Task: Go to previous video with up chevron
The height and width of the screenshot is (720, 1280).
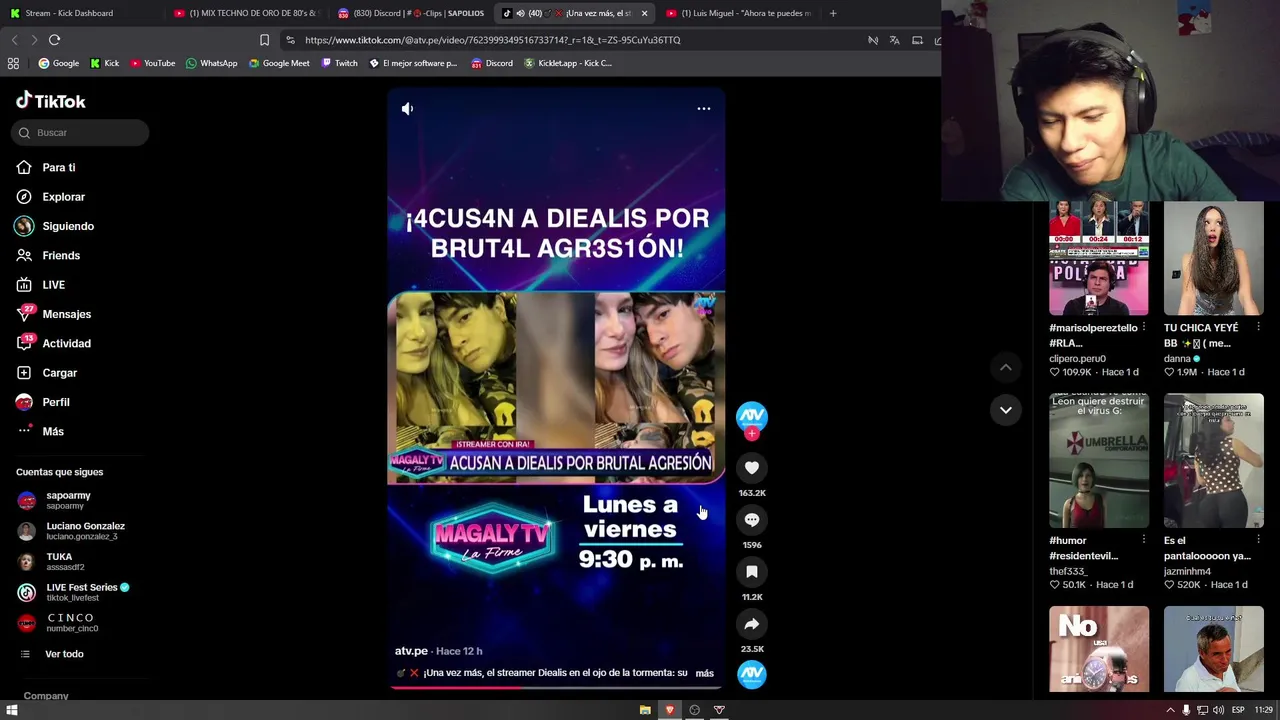Action: (x=1006, y=368)
